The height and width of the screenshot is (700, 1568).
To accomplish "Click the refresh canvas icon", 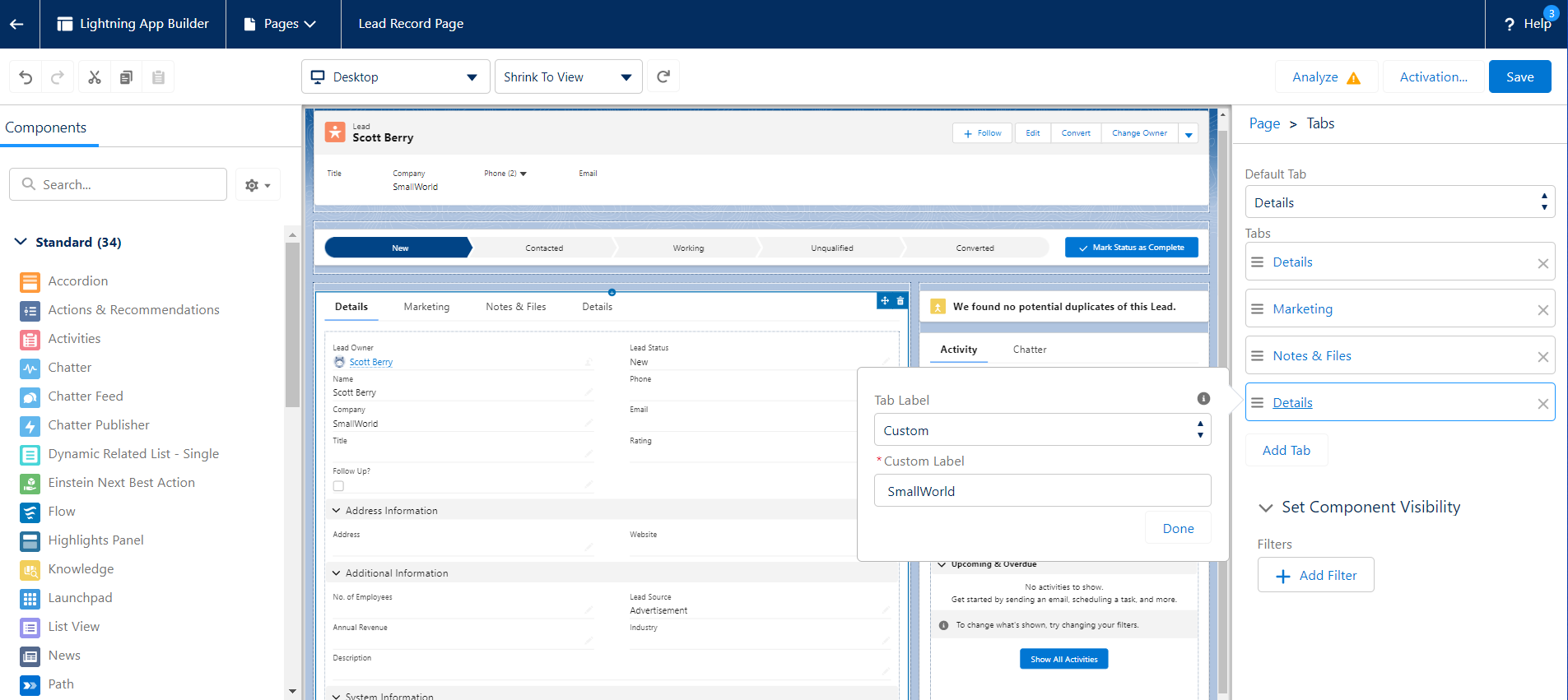I will pos(663,76).
